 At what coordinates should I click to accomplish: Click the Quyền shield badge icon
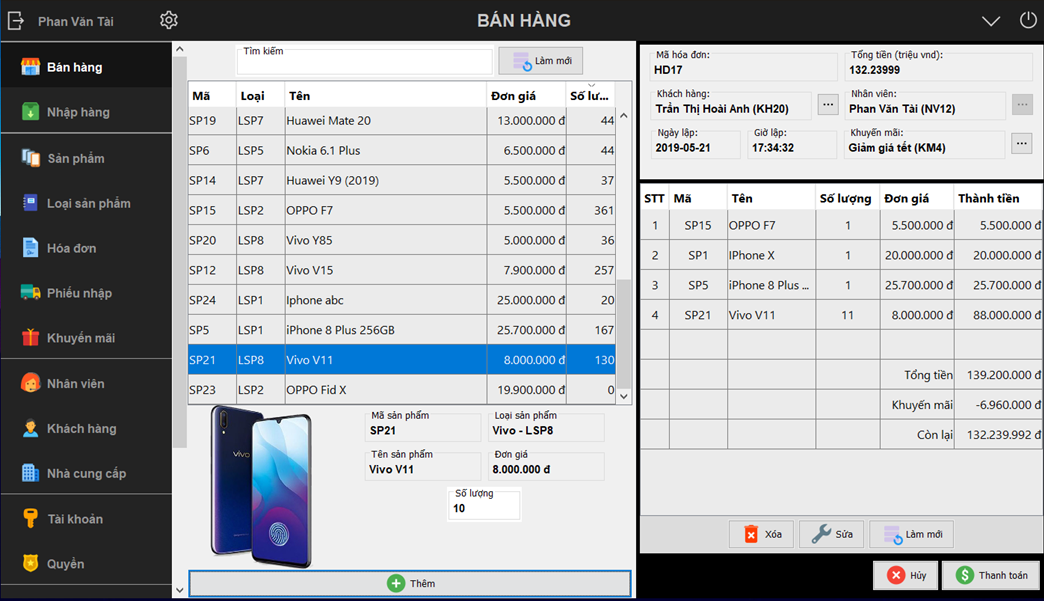pos(30,563)
